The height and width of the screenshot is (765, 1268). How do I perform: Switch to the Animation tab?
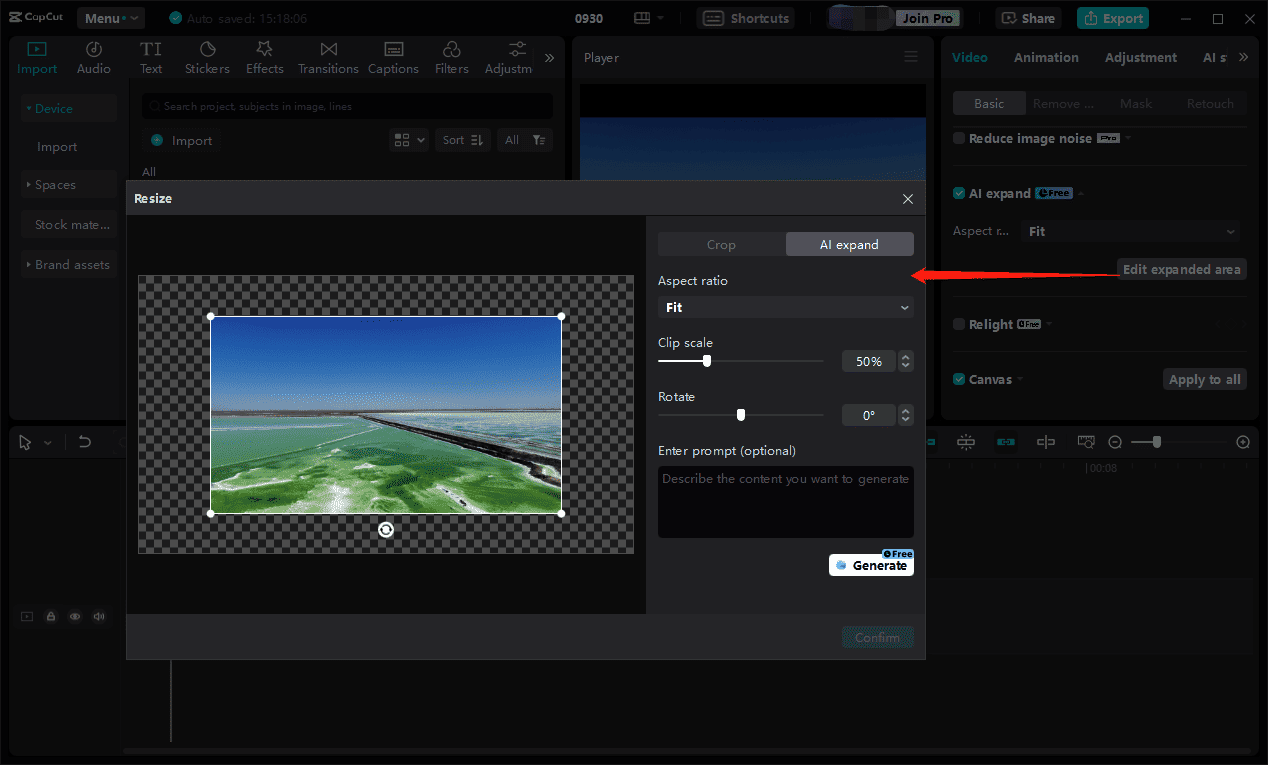[1046, 58]
